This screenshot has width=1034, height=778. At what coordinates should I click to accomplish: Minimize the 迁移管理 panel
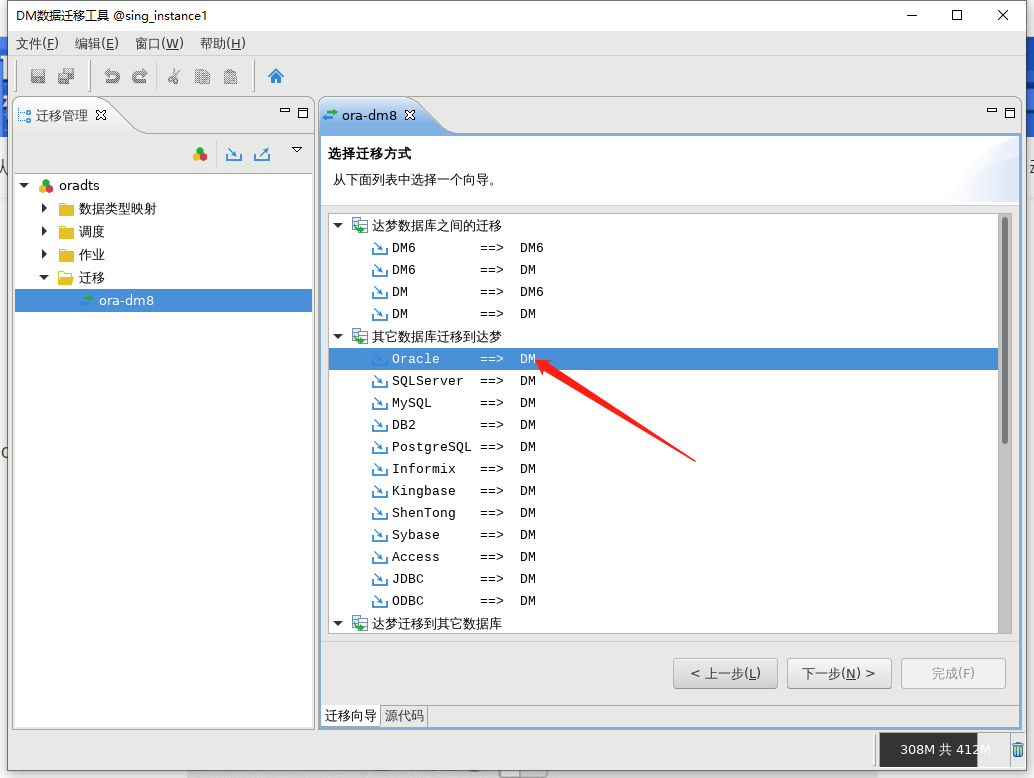coord(285,111)
